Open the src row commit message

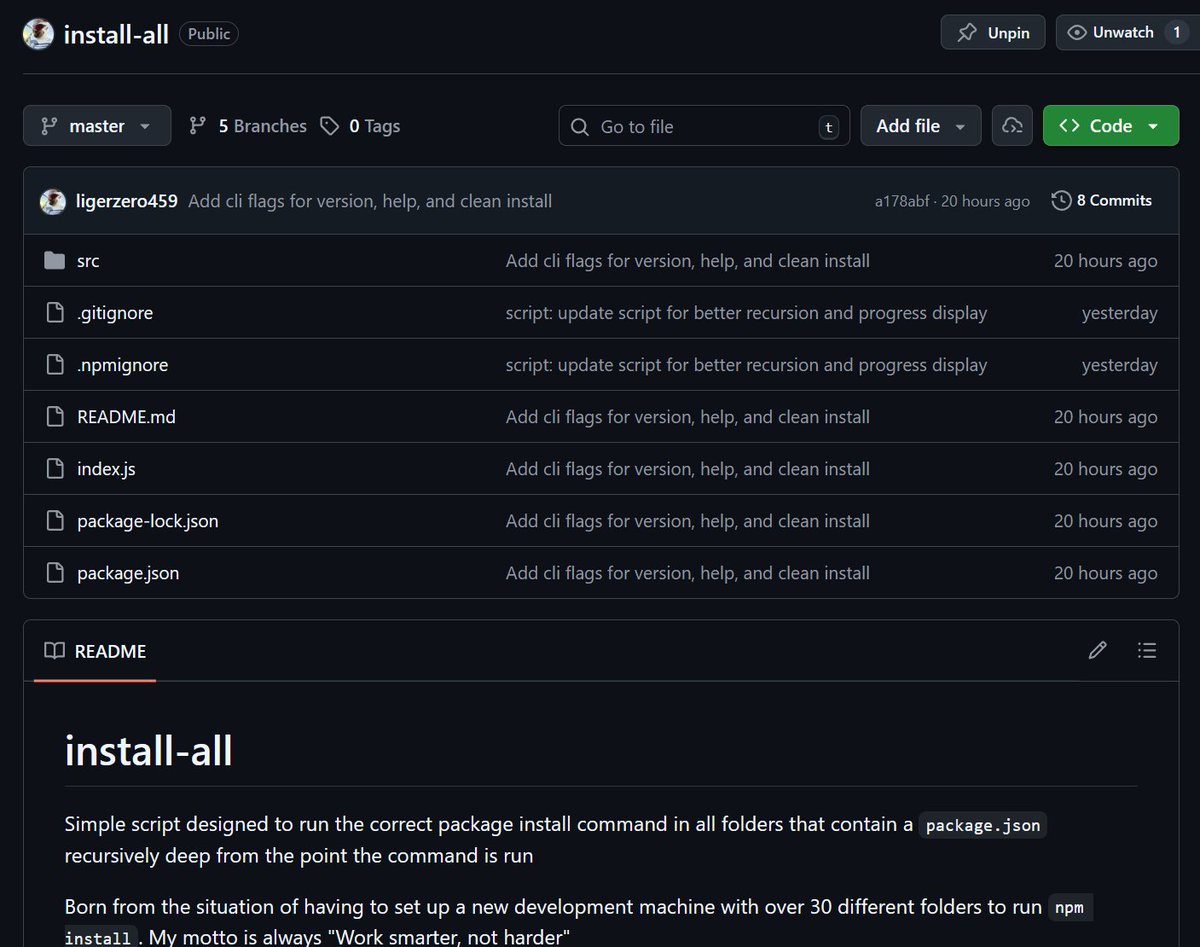[688, 261]
